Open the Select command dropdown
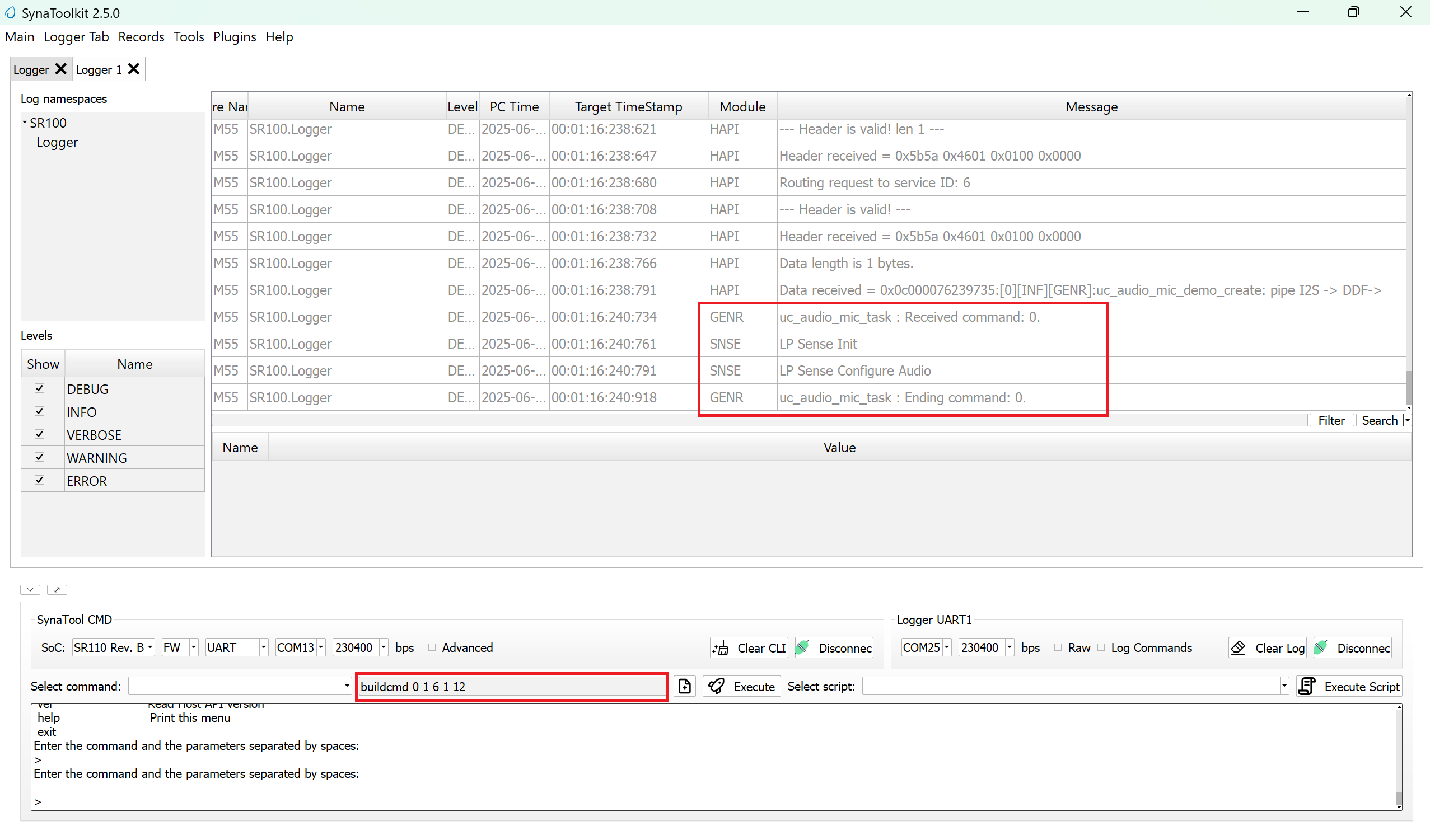Image resolution: width=1430 pixels, height=840 pixels. point(347,686)
